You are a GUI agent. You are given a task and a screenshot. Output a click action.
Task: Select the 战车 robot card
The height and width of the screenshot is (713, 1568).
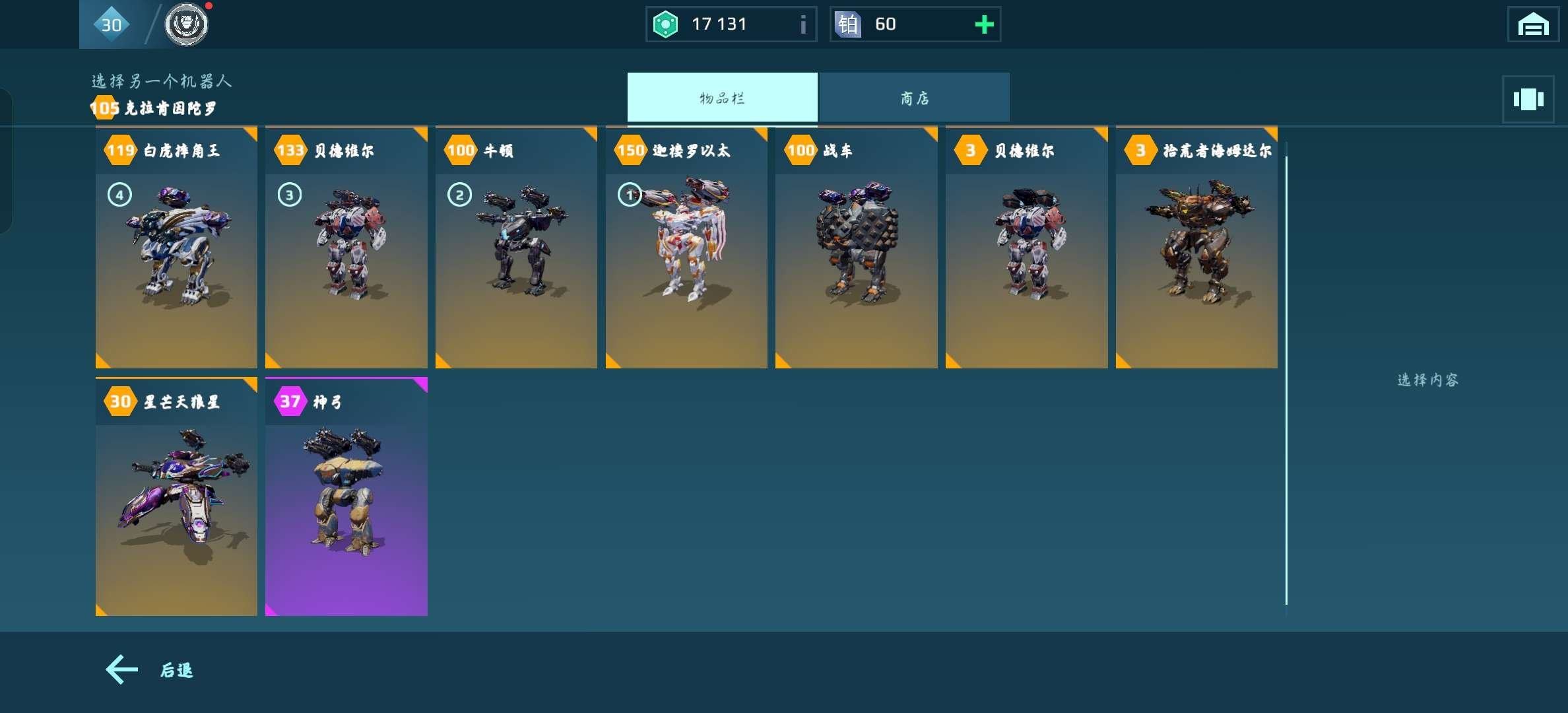(x=856, y=248)
